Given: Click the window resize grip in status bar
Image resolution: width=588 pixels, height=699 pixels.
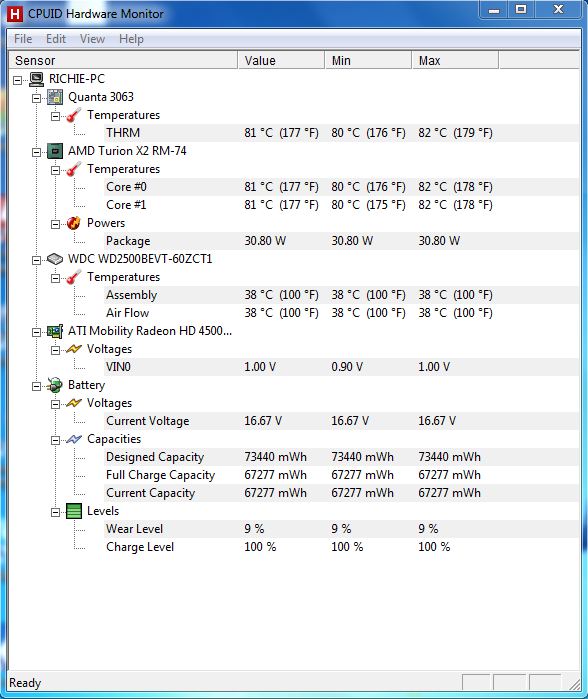Looking at the screenshot, I should pos(575,683).
